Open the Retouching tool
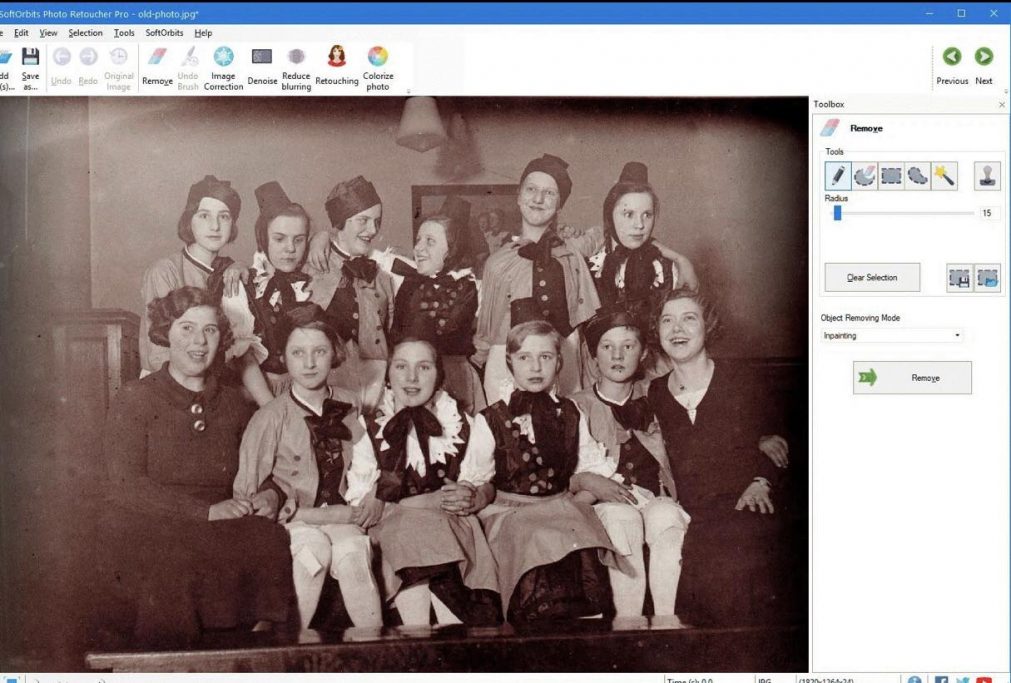Viewport: 1011px width, 683px height. pyautogui.click(x=337, y=66)
